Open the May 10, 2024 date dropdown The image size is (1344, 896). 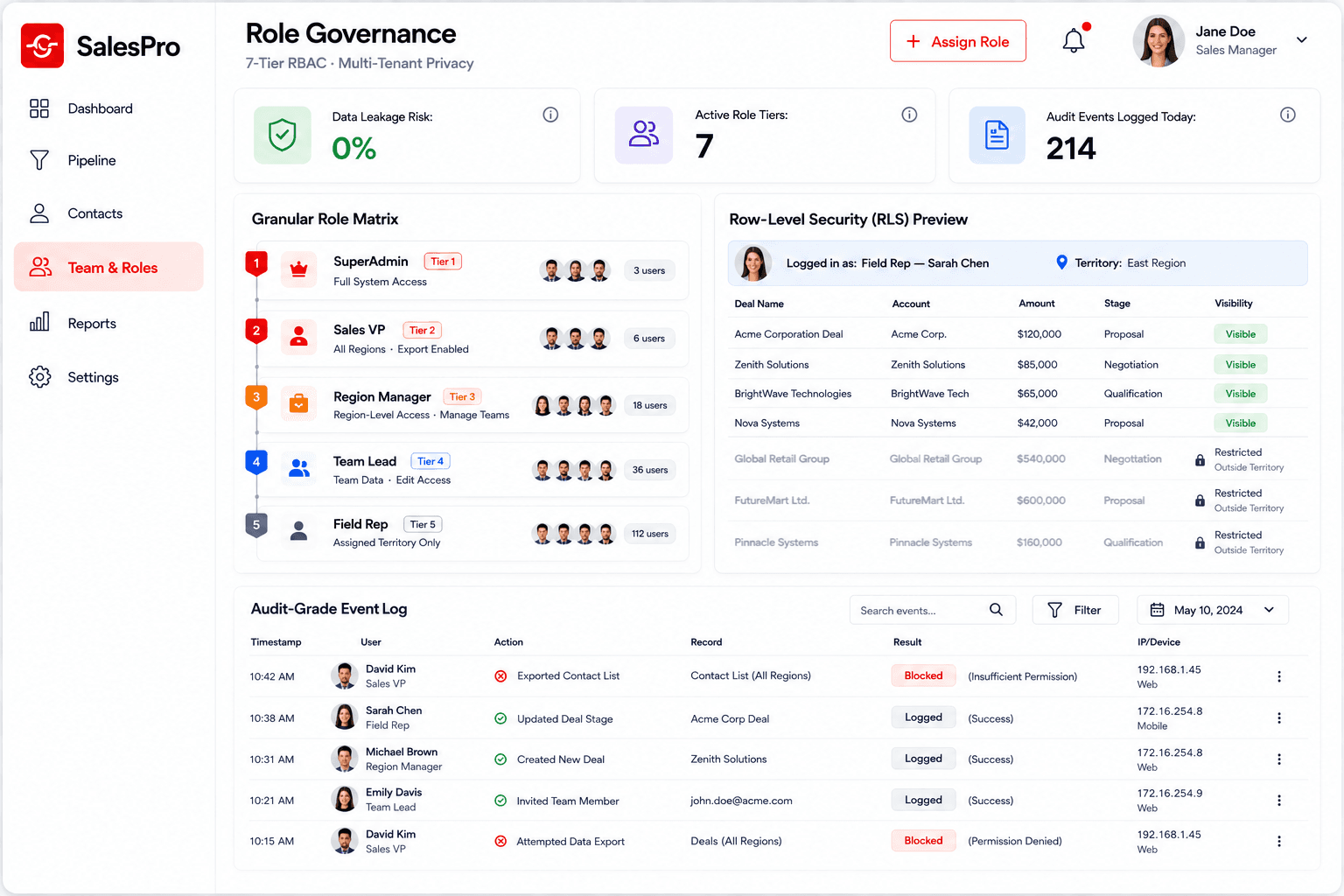pyautogui.click(x=1212, y=610)
